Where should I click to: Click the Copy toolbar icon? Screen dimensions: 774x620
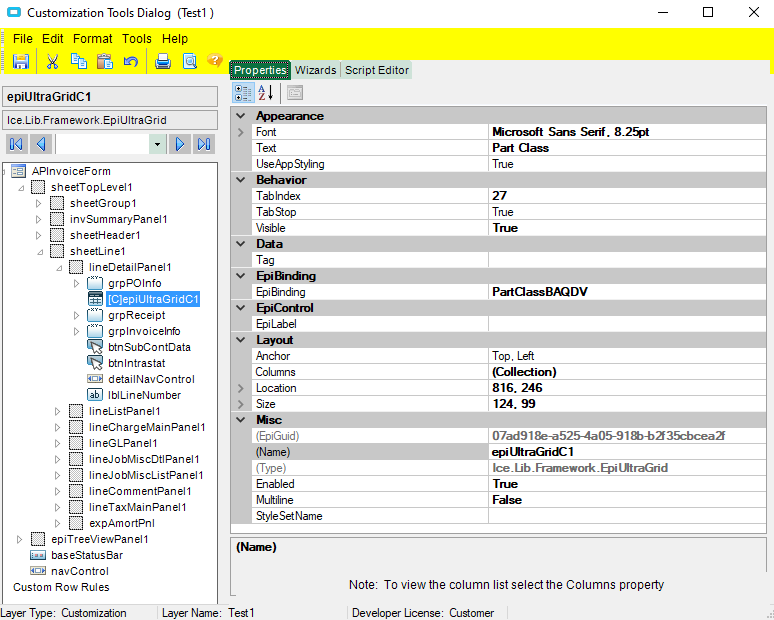[78, 62]
